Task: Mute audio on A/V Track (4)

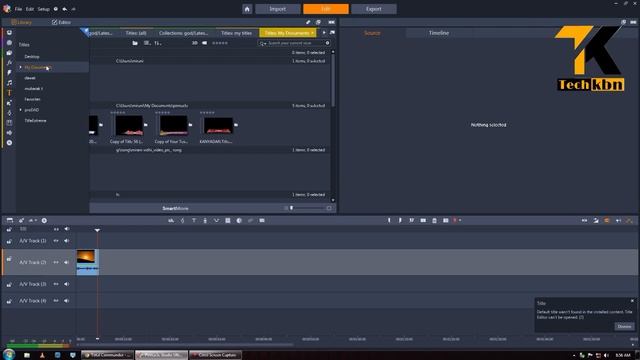Action: coord(67,301)
